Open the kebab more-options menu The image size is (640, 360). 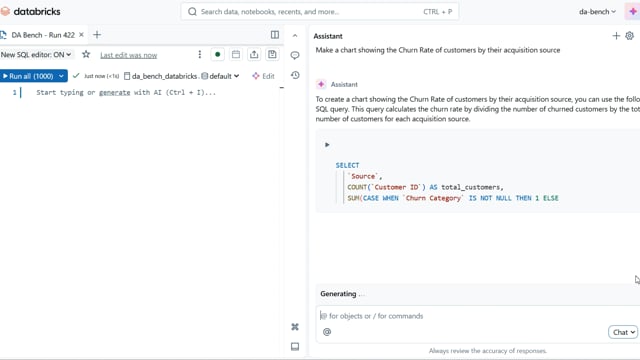point(200,54)
